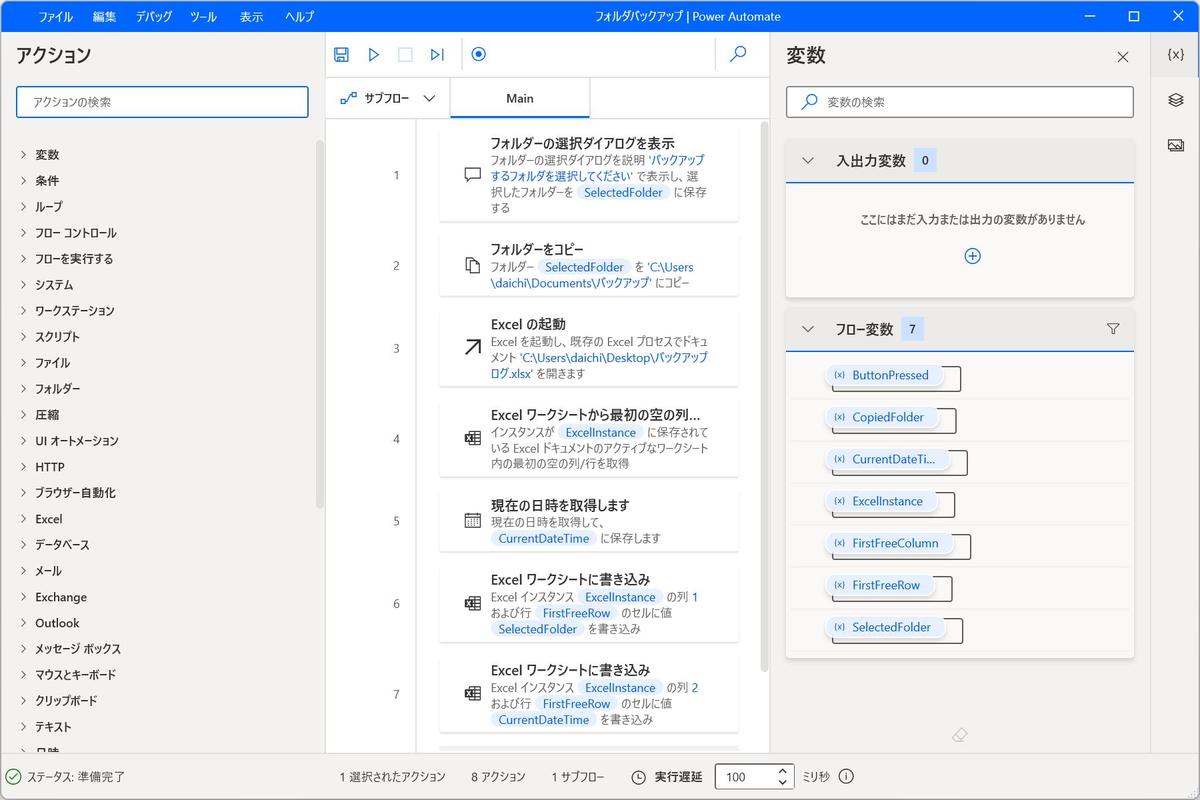Image resolution: width=1200 pixels, height=800 pixels.
Task: Run the flow with the play icon
Action: click(373, 55)
